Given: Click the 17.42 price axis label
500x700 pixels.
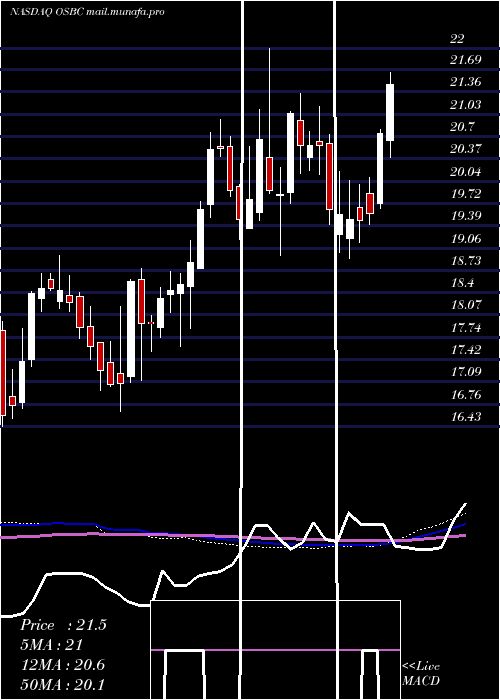Looking at the screenshot, I should pyautogui.click(x=466, y=350).
